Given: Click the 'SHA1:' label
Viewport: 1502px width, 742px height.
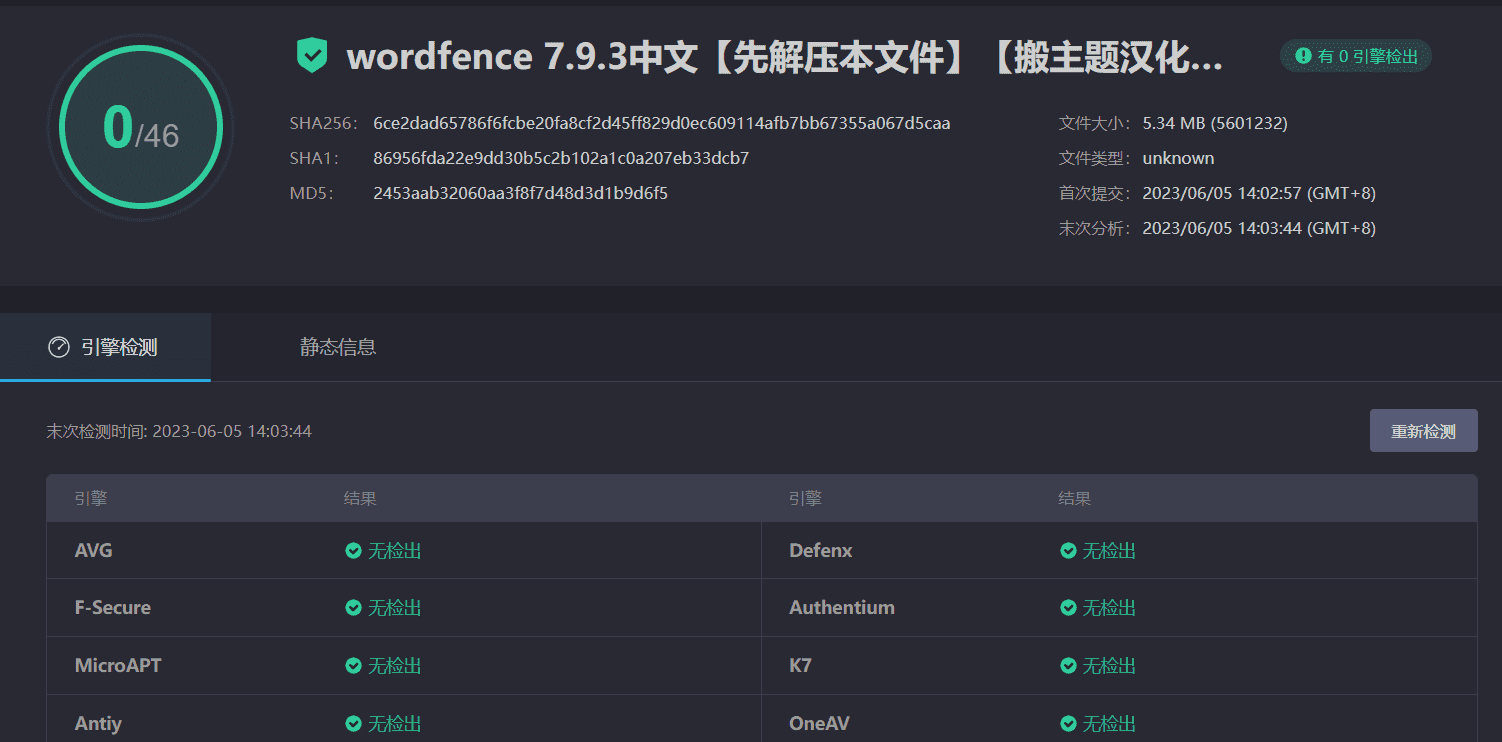Looking at the screenshot, I should pos(314,158).
